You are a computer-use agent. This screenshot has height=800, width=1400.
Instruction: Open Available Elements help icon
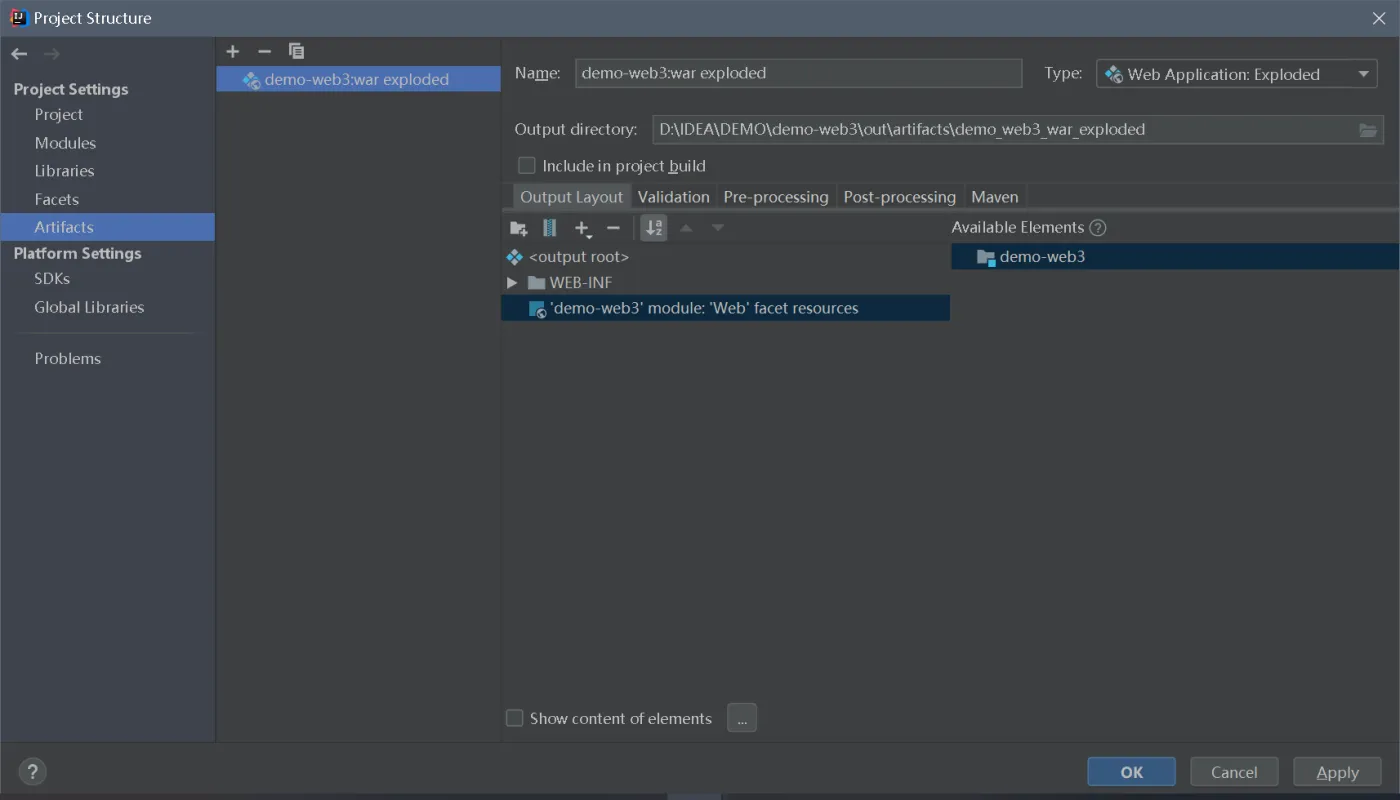coord(1098,228)
